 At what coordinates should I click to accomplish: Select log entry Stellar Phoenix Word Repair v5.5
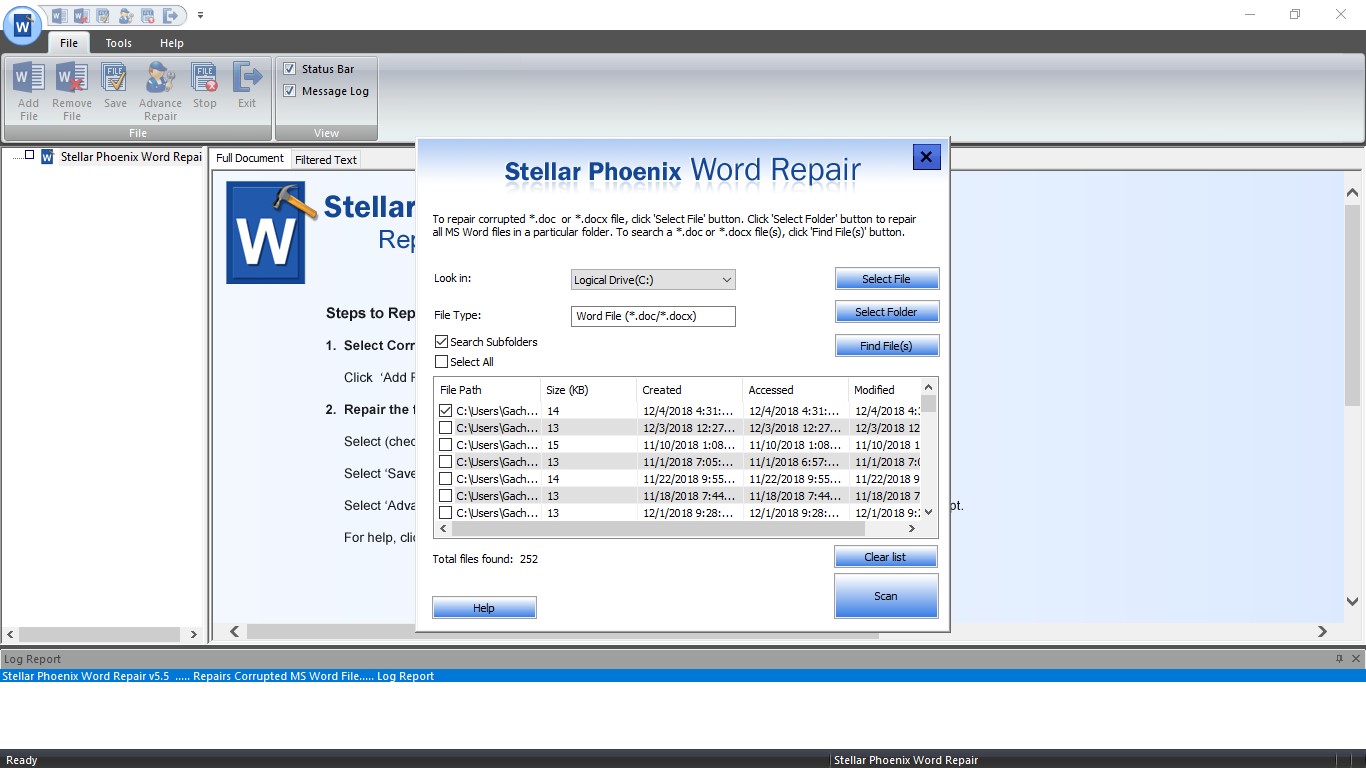(x=683, y=676)
